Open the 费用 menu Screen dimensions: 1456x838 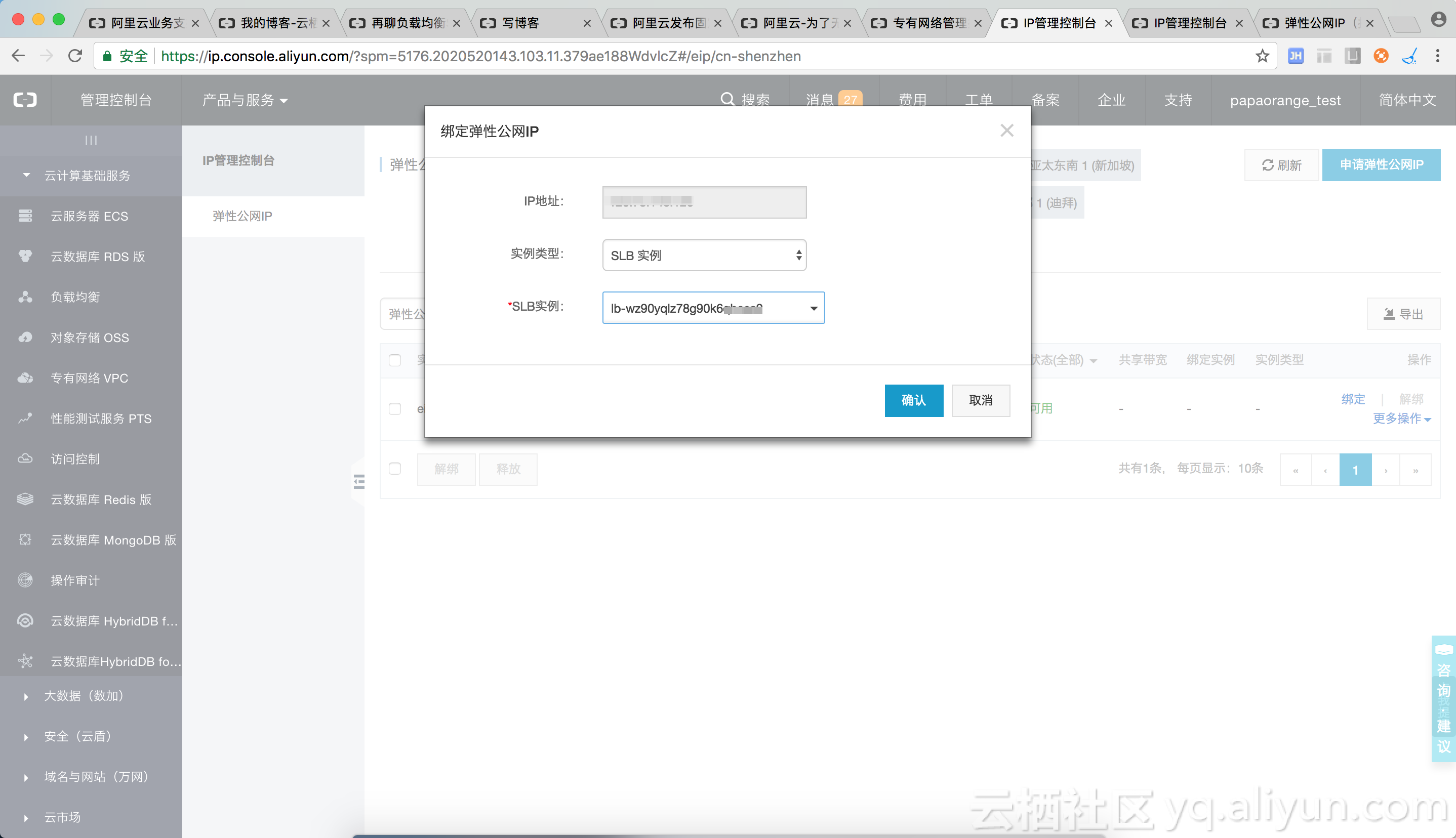tap(912, 100)
